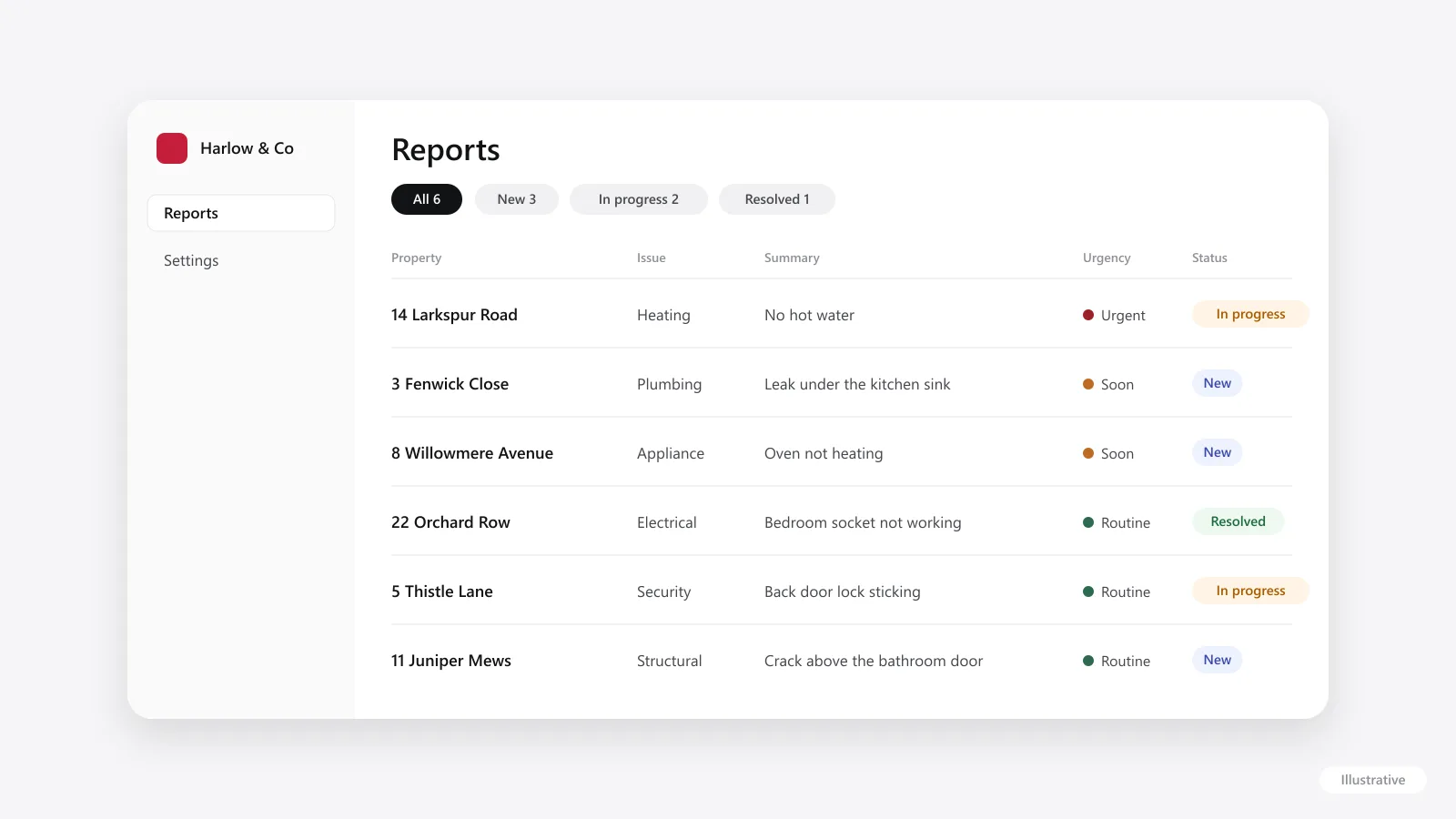Viewport: 1456px width, 819px height.
Task: Click the Plumbing issue cell
Action: 669,384
